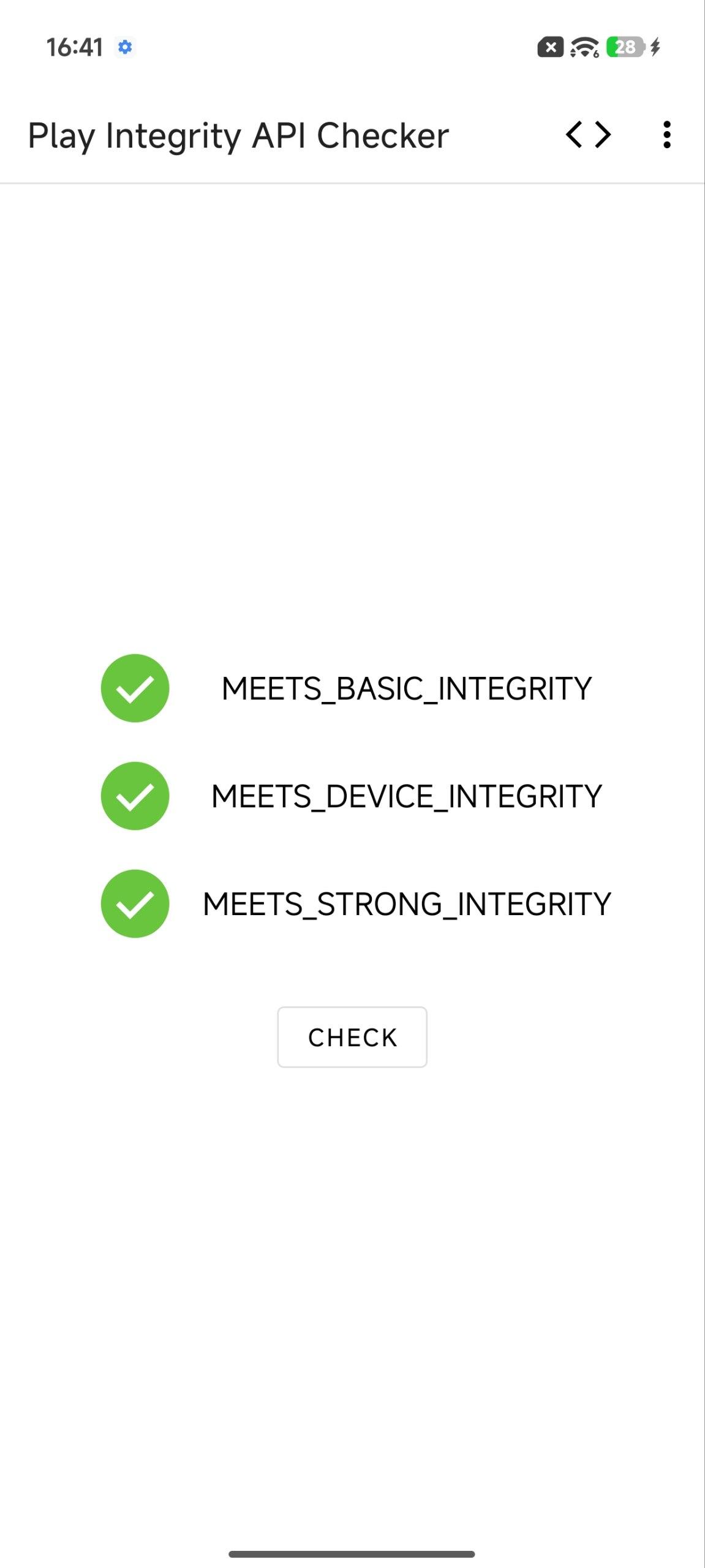Tap empty app bar space between title and code icon
705x1568 pixels.
(x=505, y=135)
